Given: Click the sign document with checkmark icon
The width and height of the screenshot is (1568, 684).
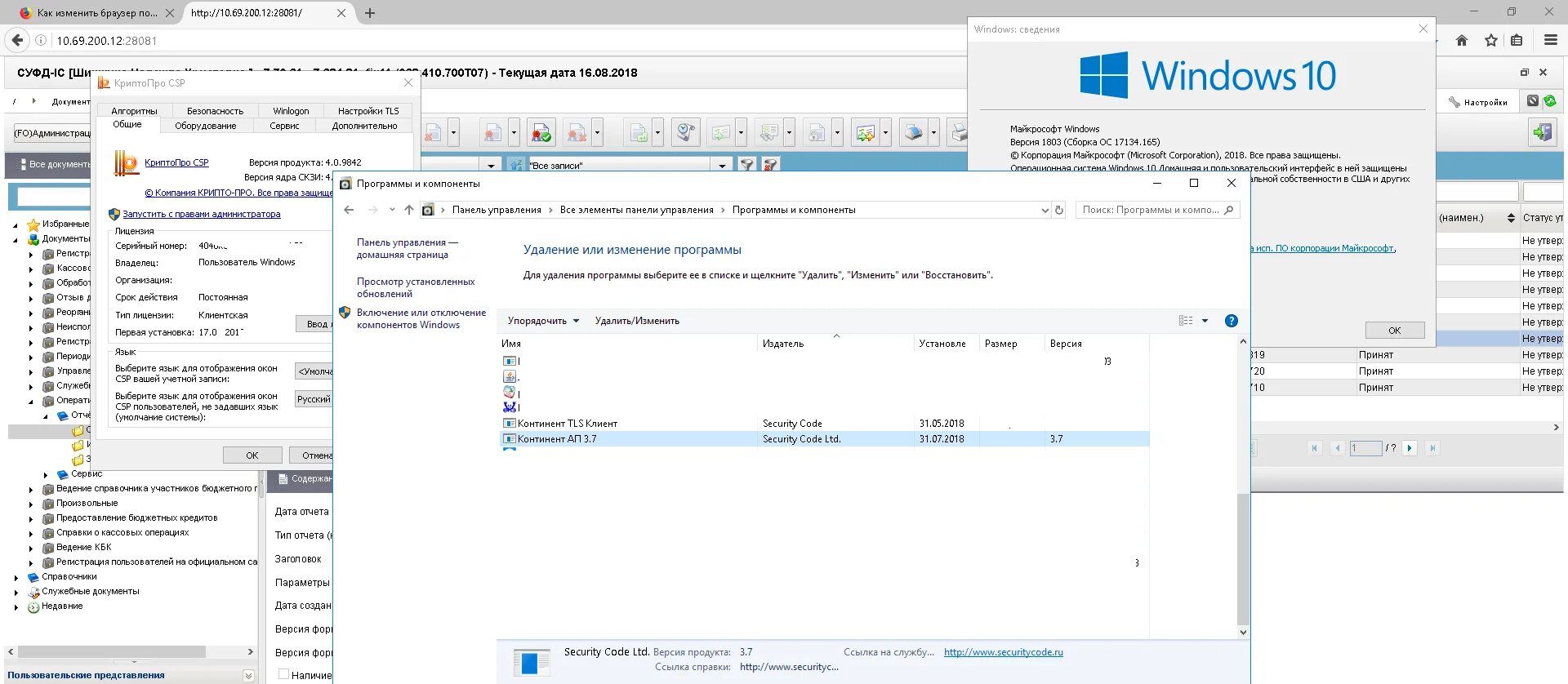Looking at the screenshot, I should (540, 133).
